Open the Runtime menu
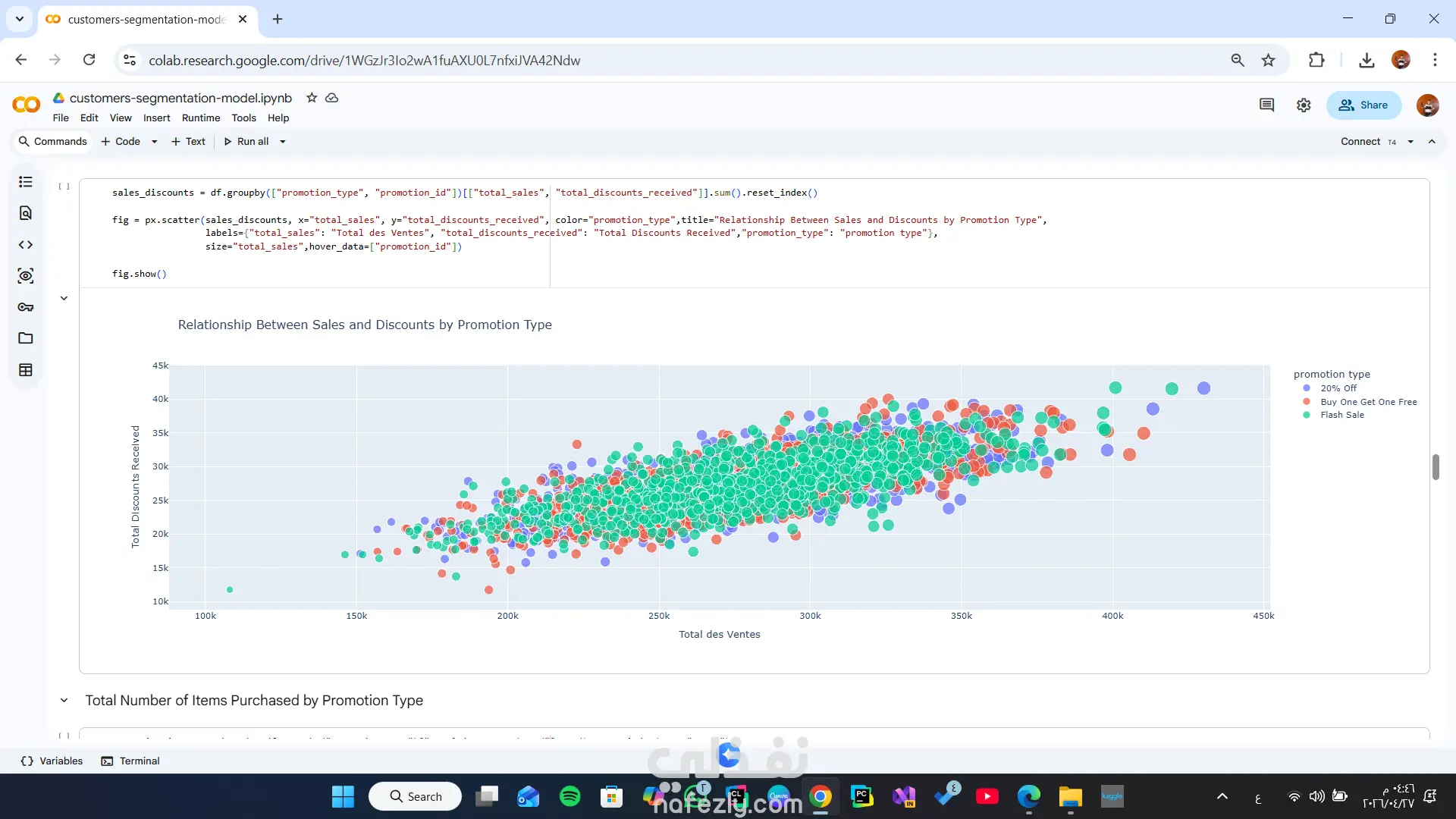Viewport: 1456px width, 819px height. pos(201,118)
